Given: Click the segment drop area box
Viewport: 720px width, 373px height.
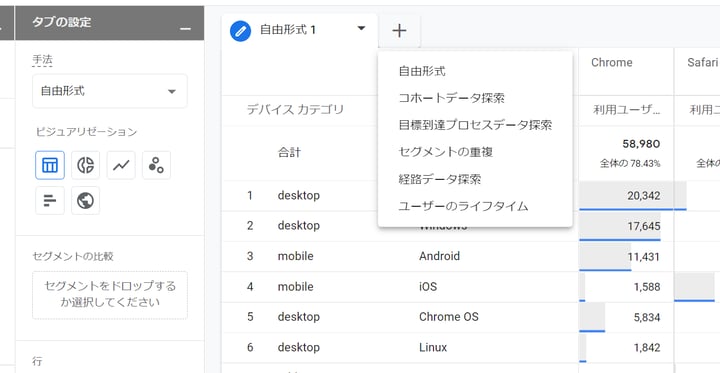Looking at the screenshot, I should pyautogui.click(x=110, y=295).
